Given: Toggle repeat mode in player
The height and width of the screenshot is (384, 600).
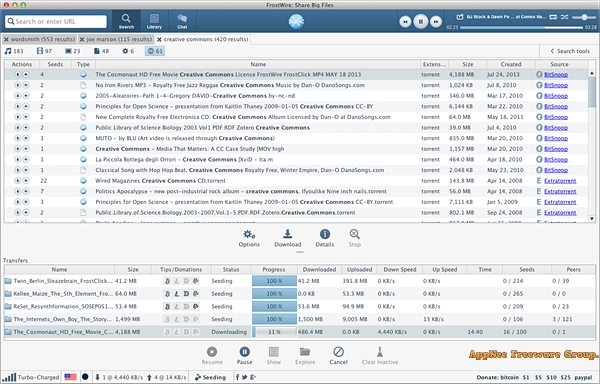Looking at the screenshot, I should [553, 17].
